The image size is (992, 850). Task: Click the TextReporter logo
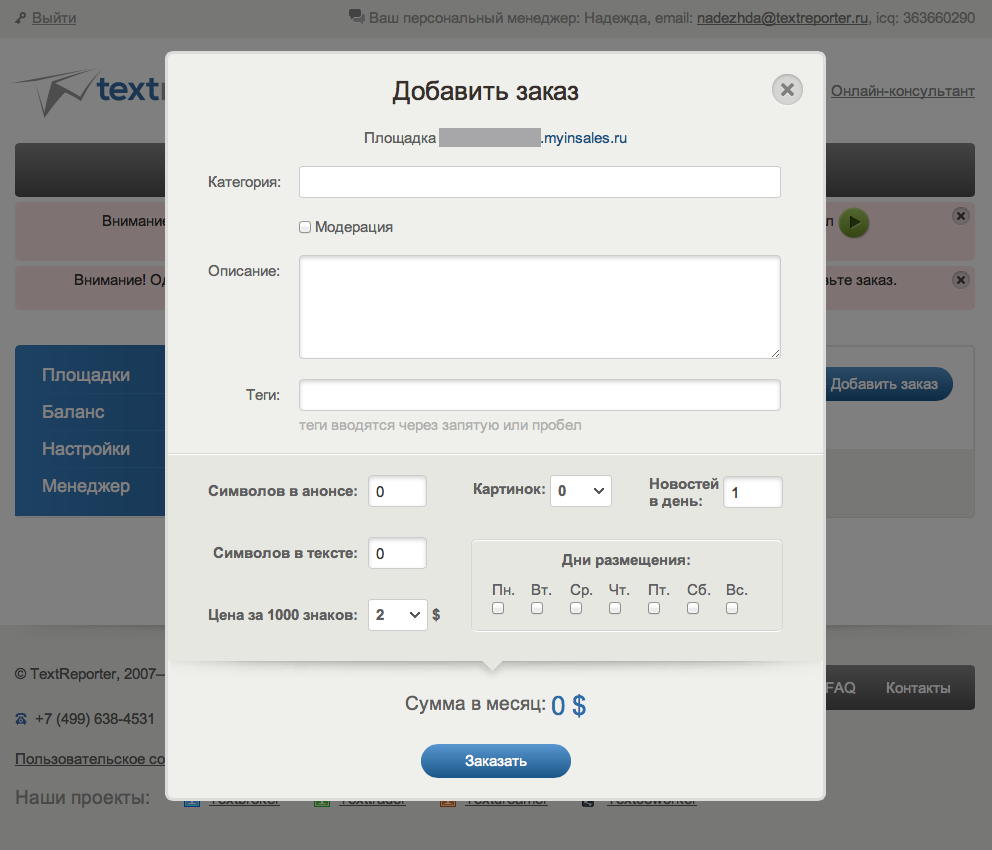(x=89, y=93)
